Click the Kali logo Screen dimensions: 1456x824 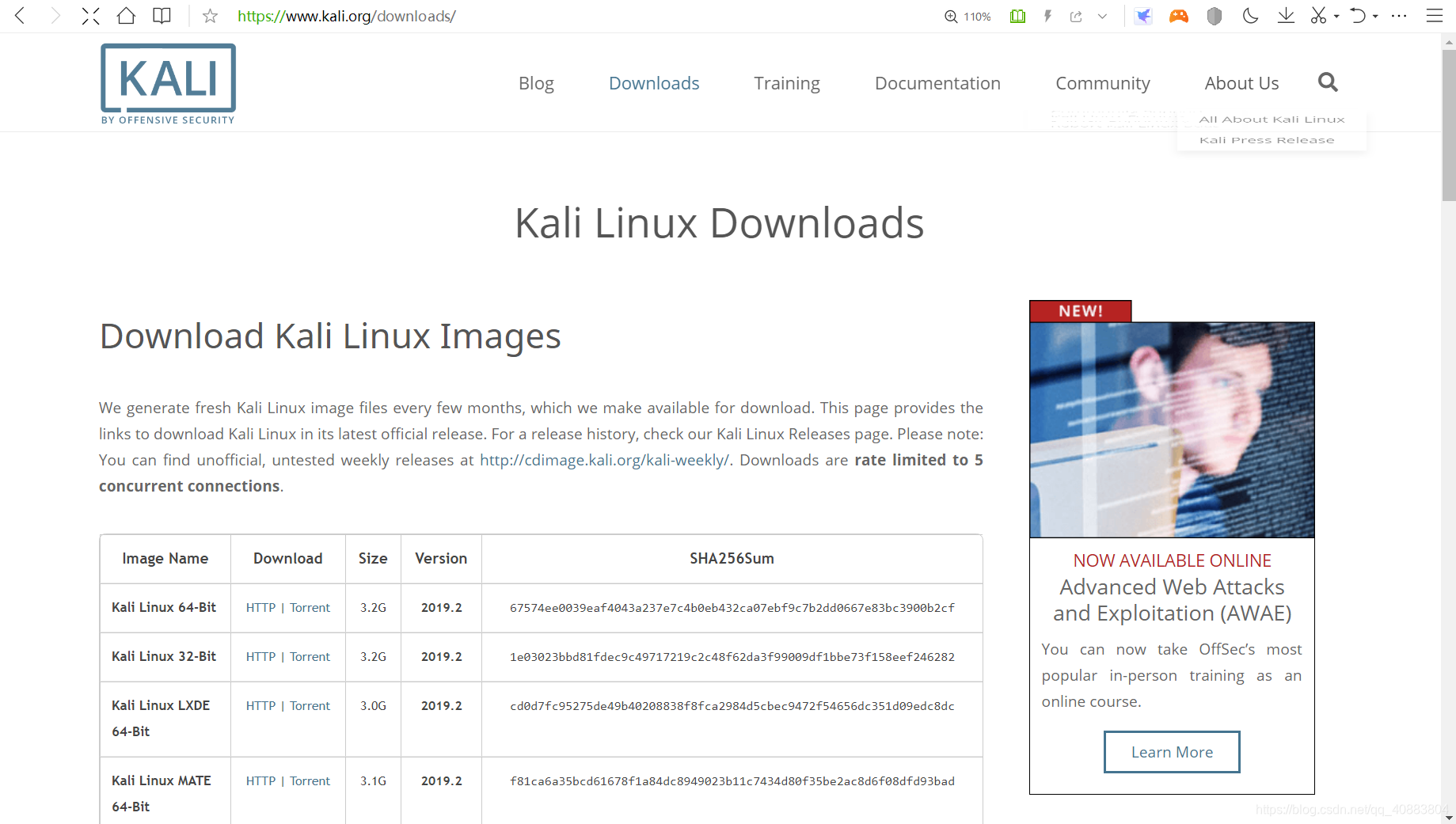(168, 84)
